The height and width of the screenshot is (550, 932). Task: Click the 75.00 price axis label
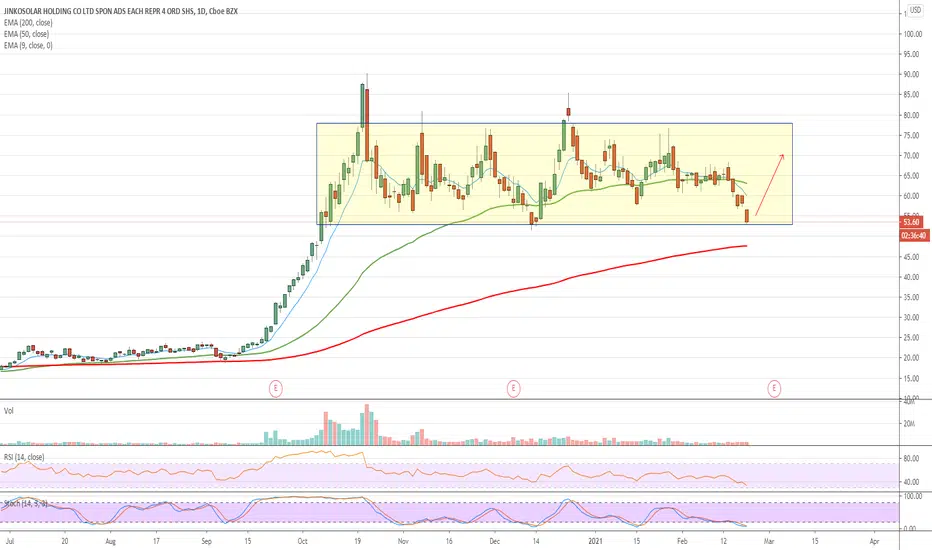pos(911,136)
